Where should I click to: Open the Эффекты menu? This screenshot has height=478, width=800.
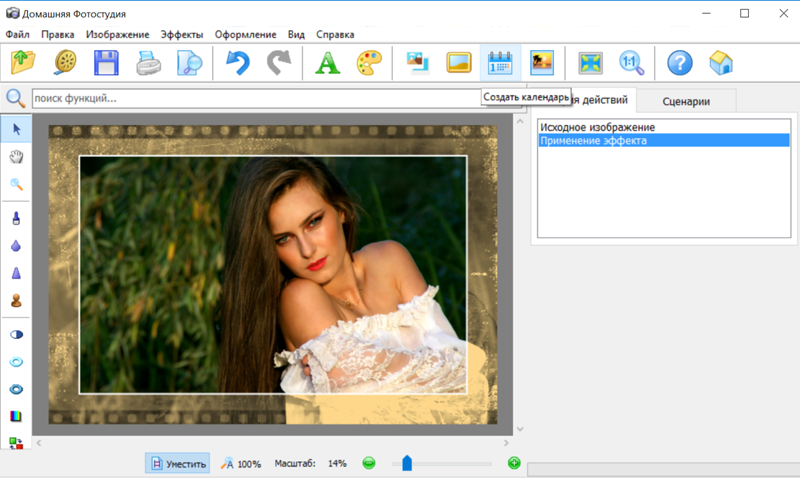click(181, 34)
